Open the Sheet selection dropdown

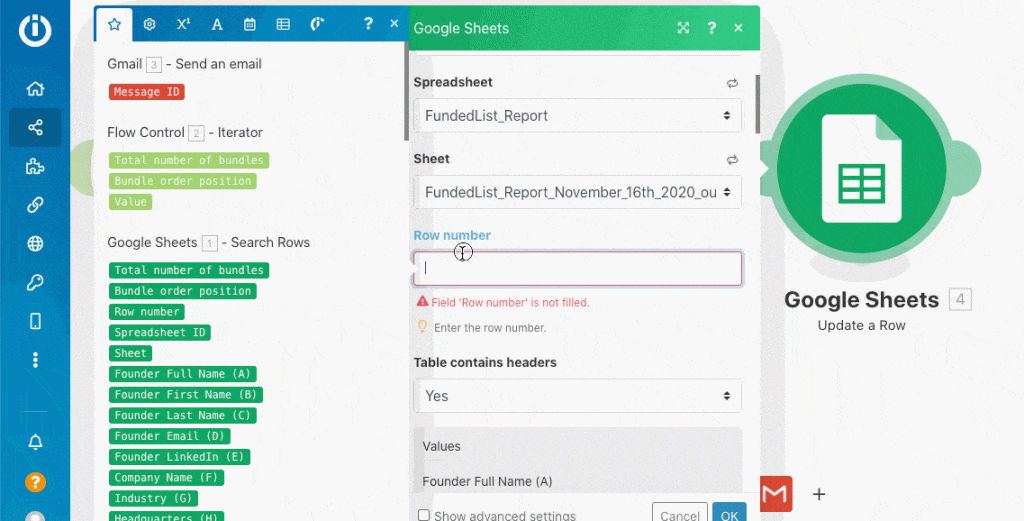[577, 192]
